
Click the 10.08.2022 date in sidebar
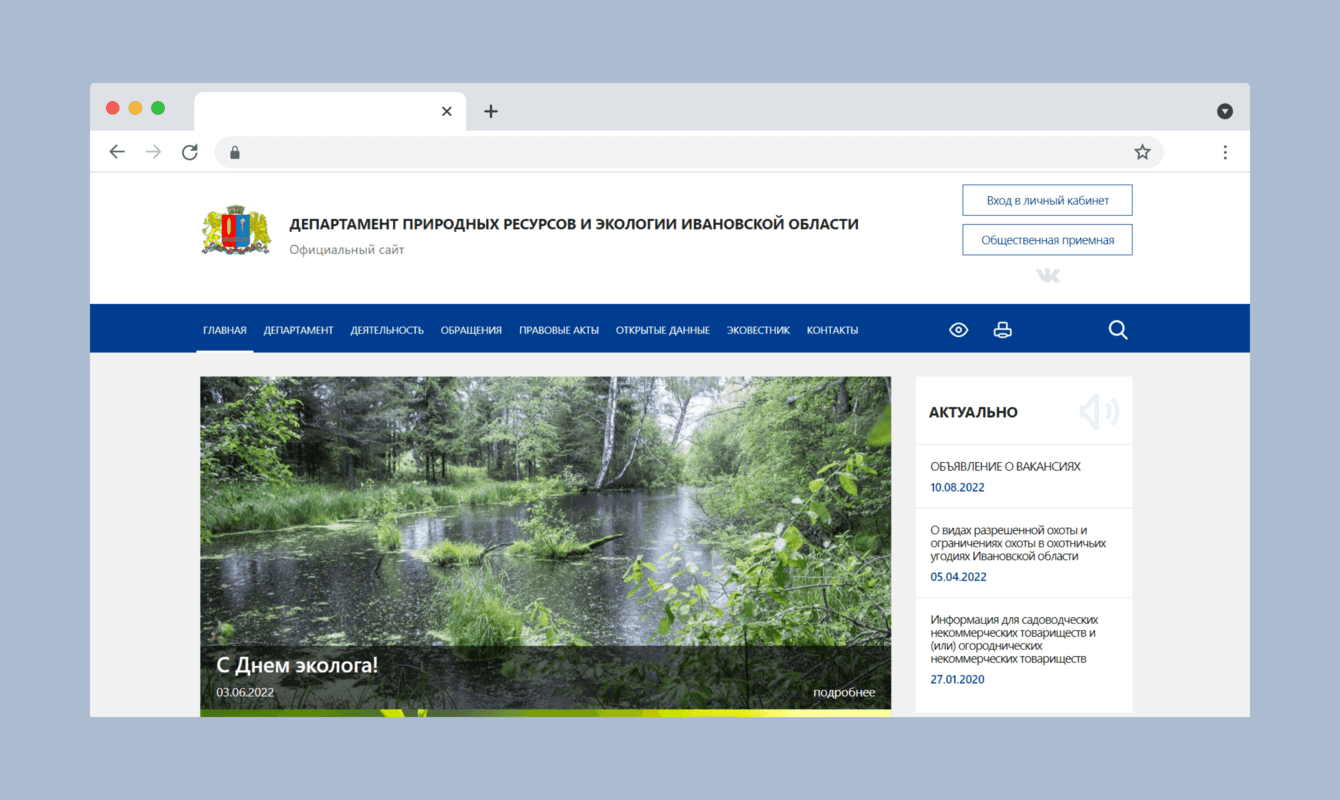click(957, 488)
